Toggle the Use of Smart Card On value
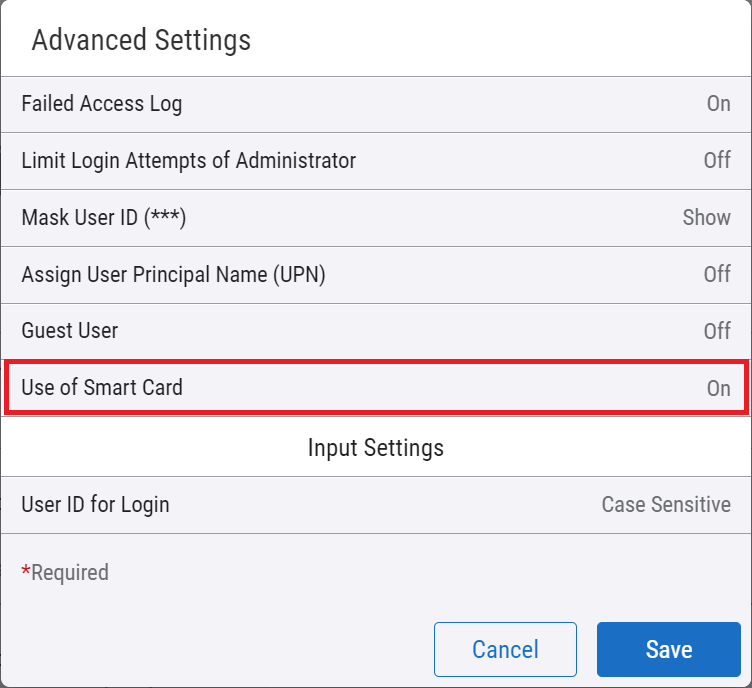This screenshot has width=752, height=688. (718, 389)
